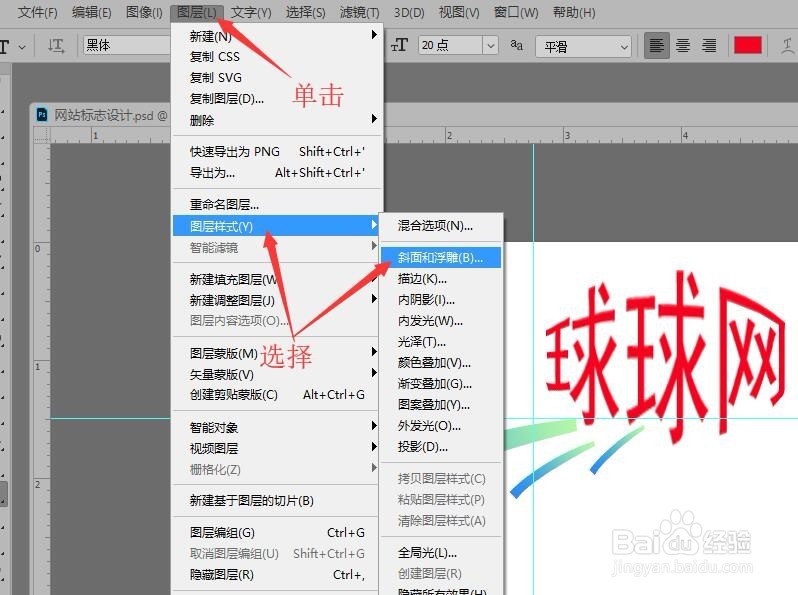
Task: Expand 图层蒙版(M) submenu
Action: coord(277,353)
